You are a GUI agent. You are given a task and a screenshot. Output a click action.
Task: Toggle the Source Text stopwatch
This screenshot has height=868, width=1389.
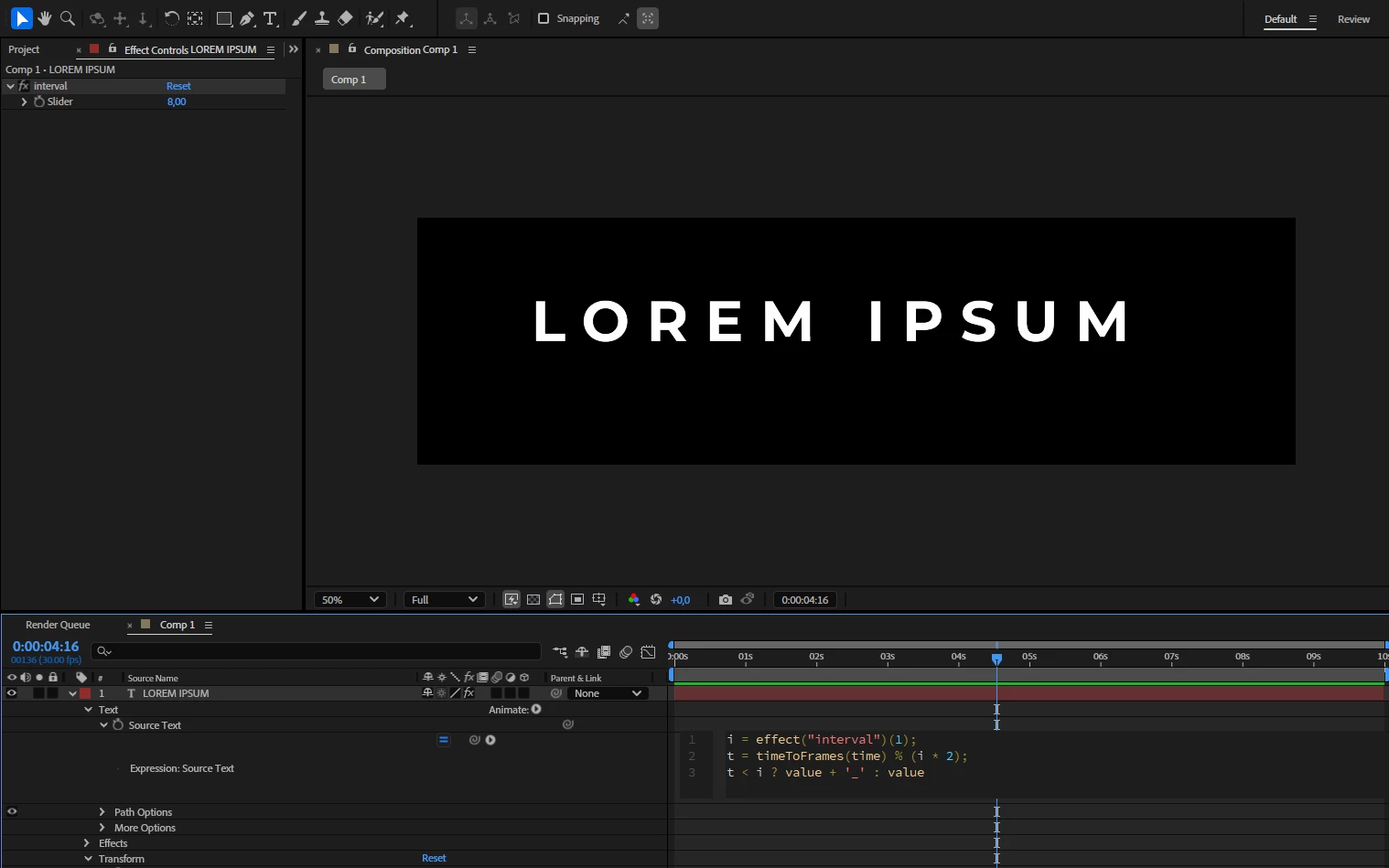coord(118,724)
